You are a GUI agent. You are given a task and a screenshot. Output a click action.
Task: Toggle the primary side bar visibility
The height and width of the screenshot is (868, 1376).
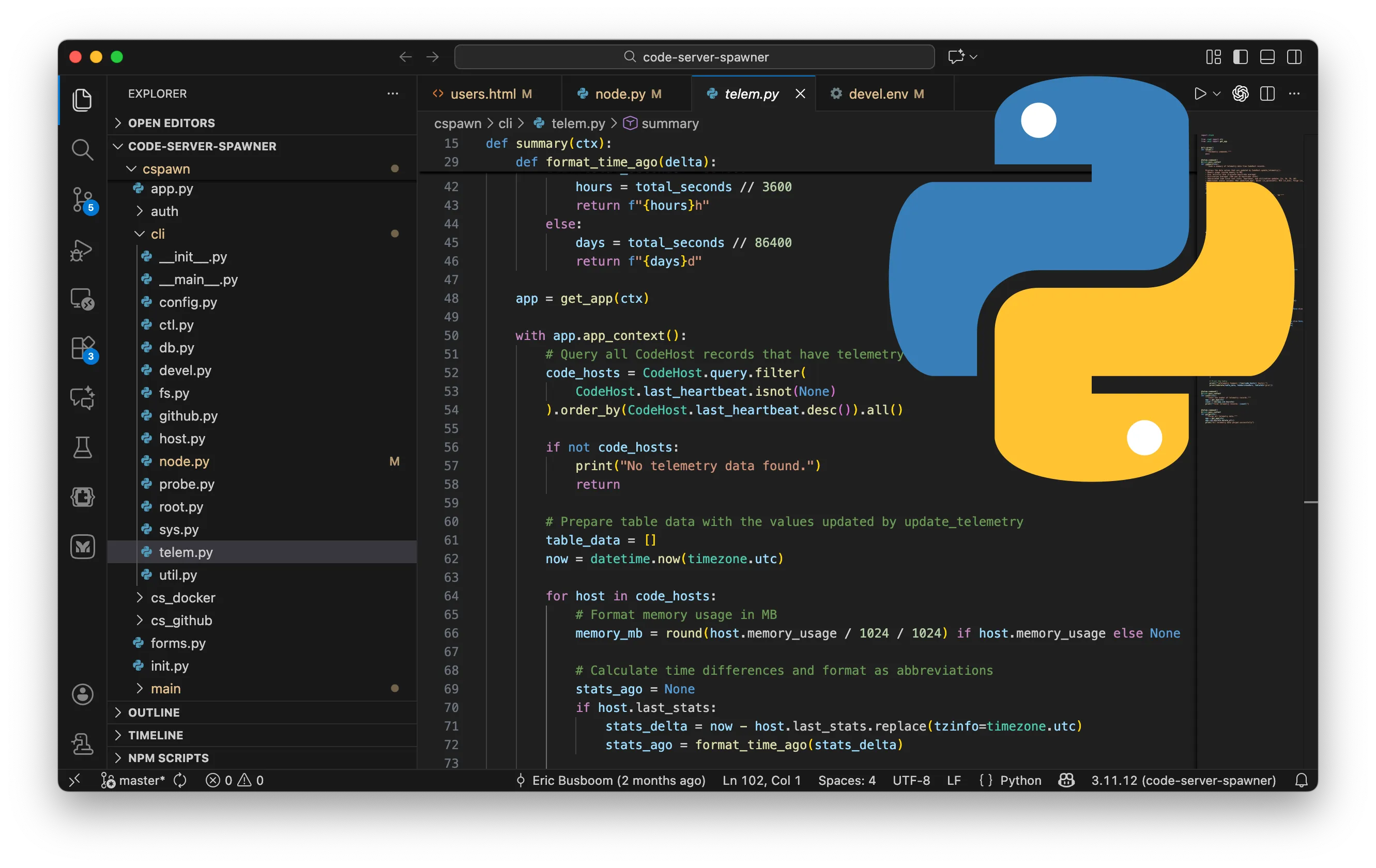[x=1240, y=56]
